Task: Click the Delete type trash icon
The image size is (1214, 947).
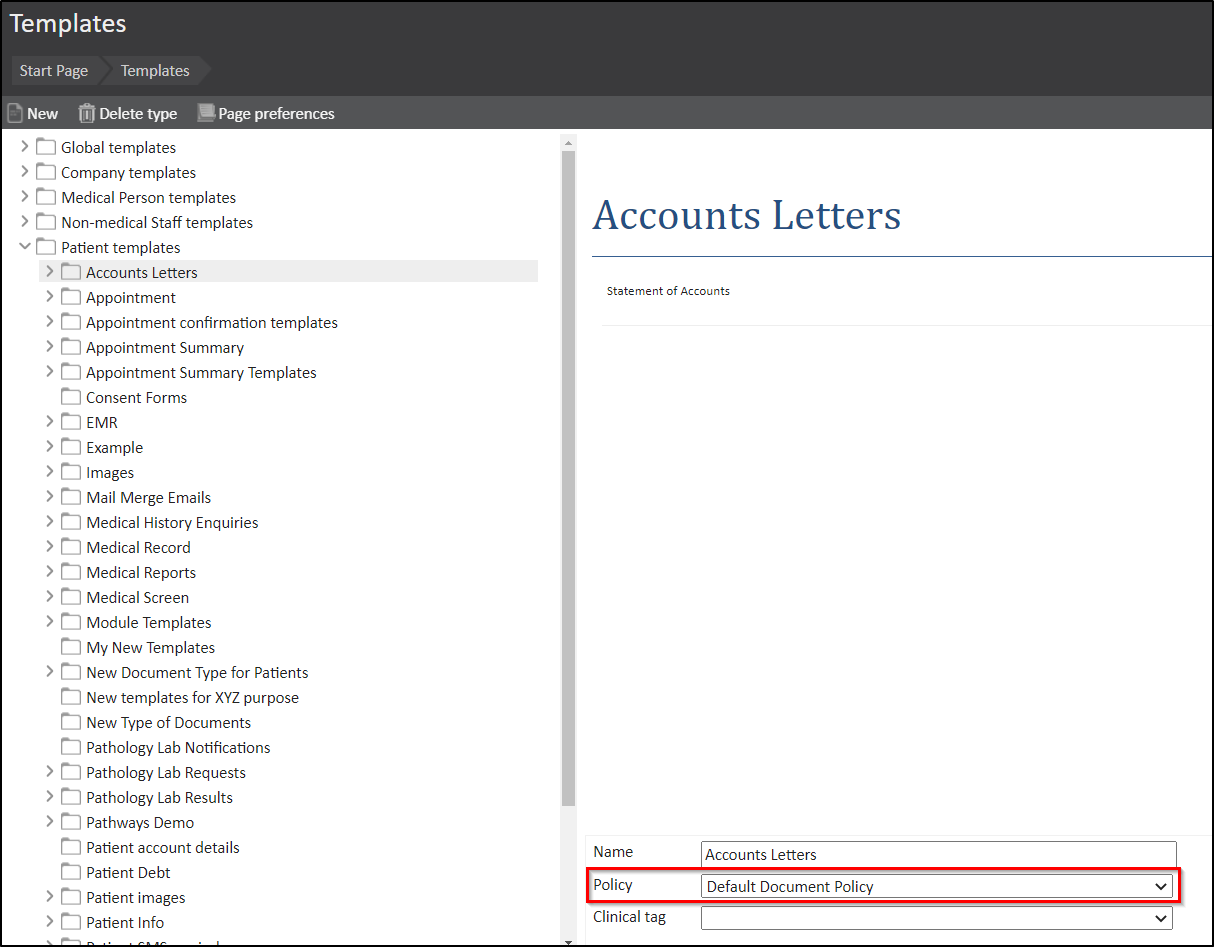Action: point(87,113)
